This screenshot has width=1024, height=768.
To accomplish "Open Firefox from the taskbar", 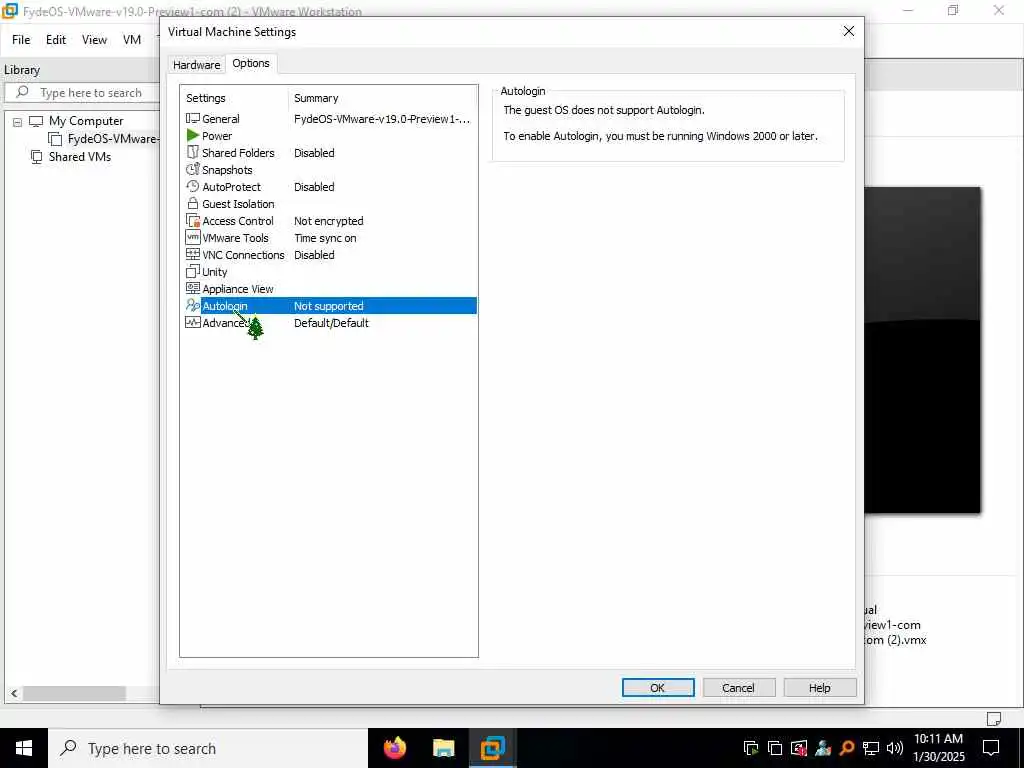I will click(394, 748).
